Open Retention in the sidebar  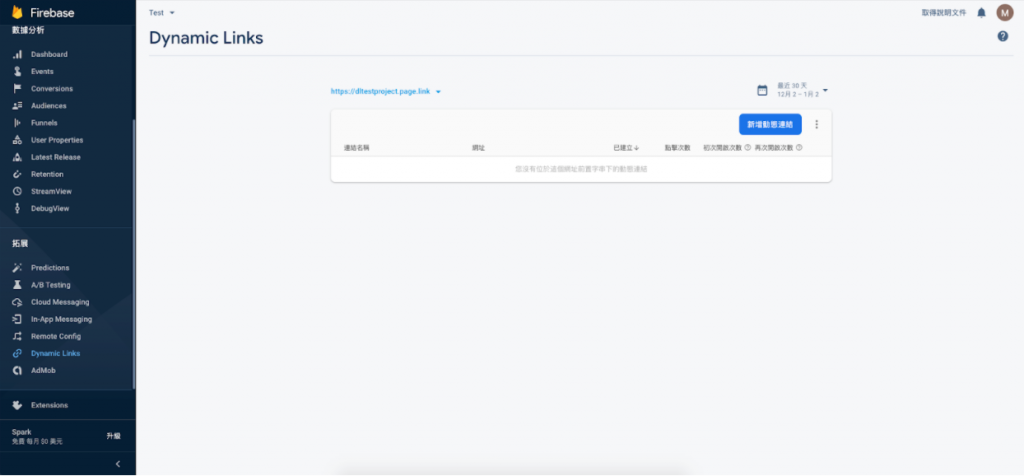[47, 174]
